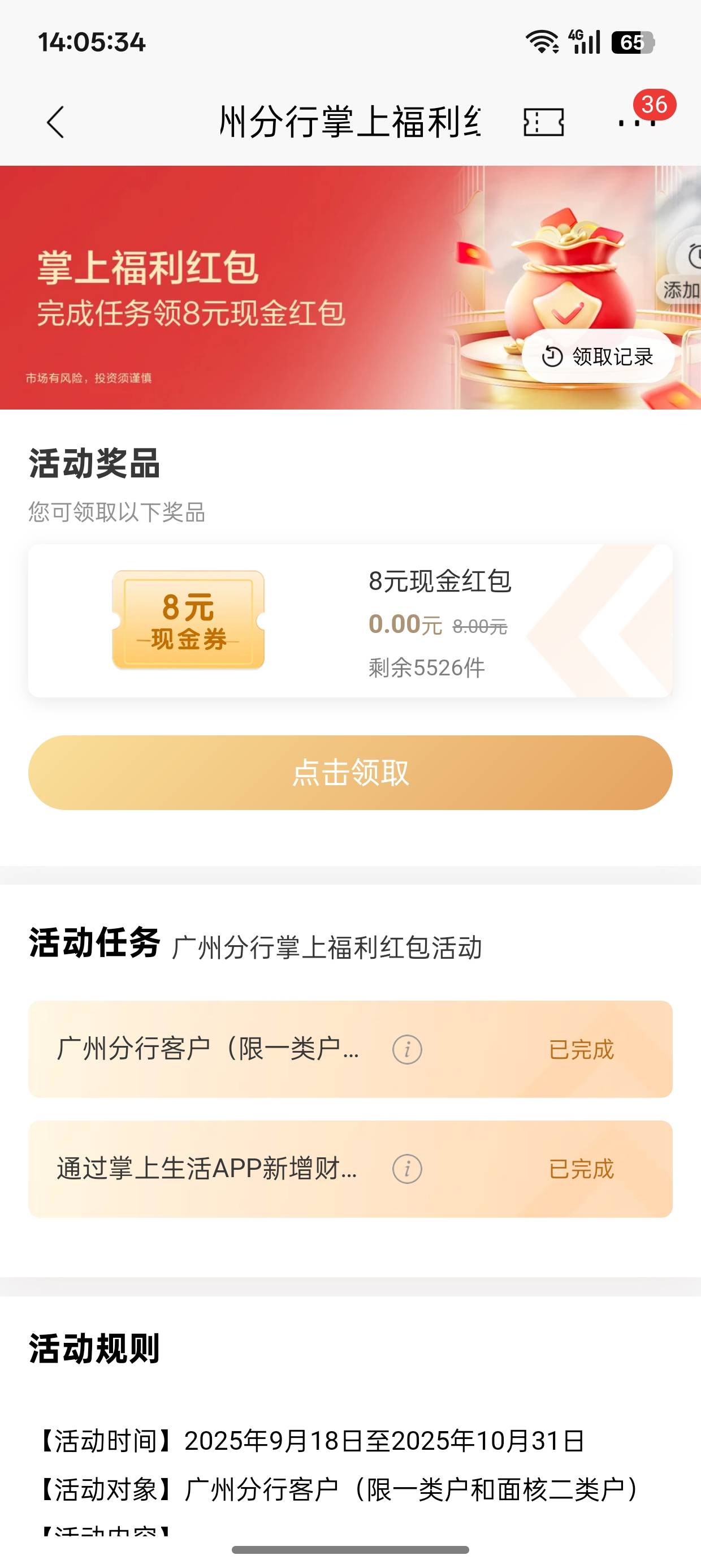Open 领取记录 claim history
This screenshot has height=1568, width=701.
point(612,357)
